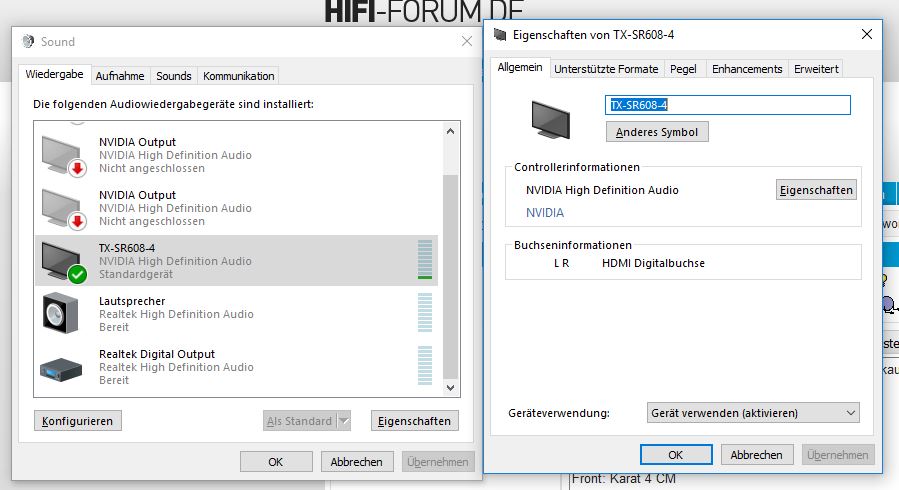Open controller Eigenschaften for NVIDIA Audio

point(816,190)
